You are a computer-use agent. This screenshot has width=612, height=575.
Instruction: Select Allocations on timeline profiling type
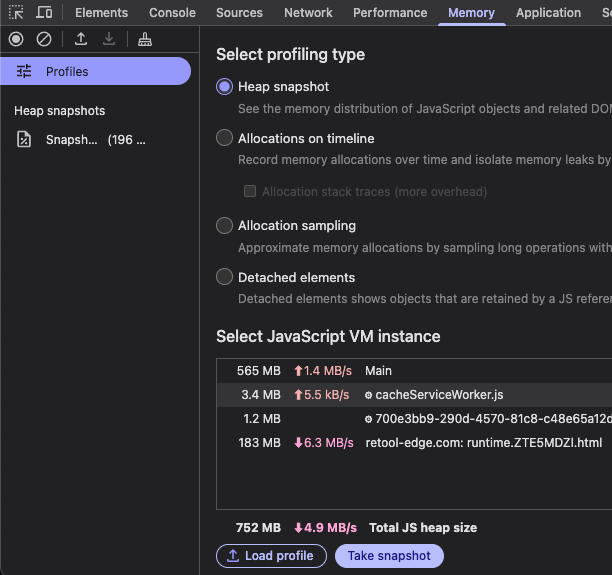pos(225,139)
